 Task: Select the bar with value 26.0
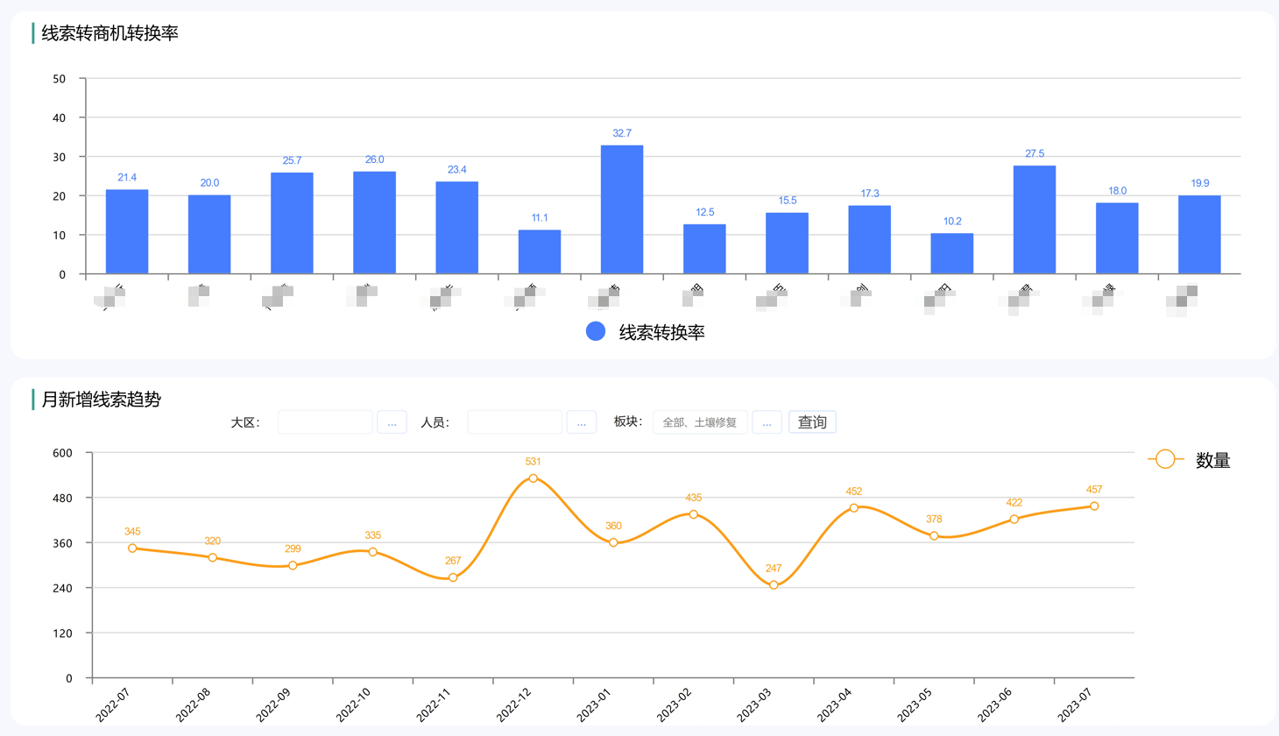tap(374, 223)
